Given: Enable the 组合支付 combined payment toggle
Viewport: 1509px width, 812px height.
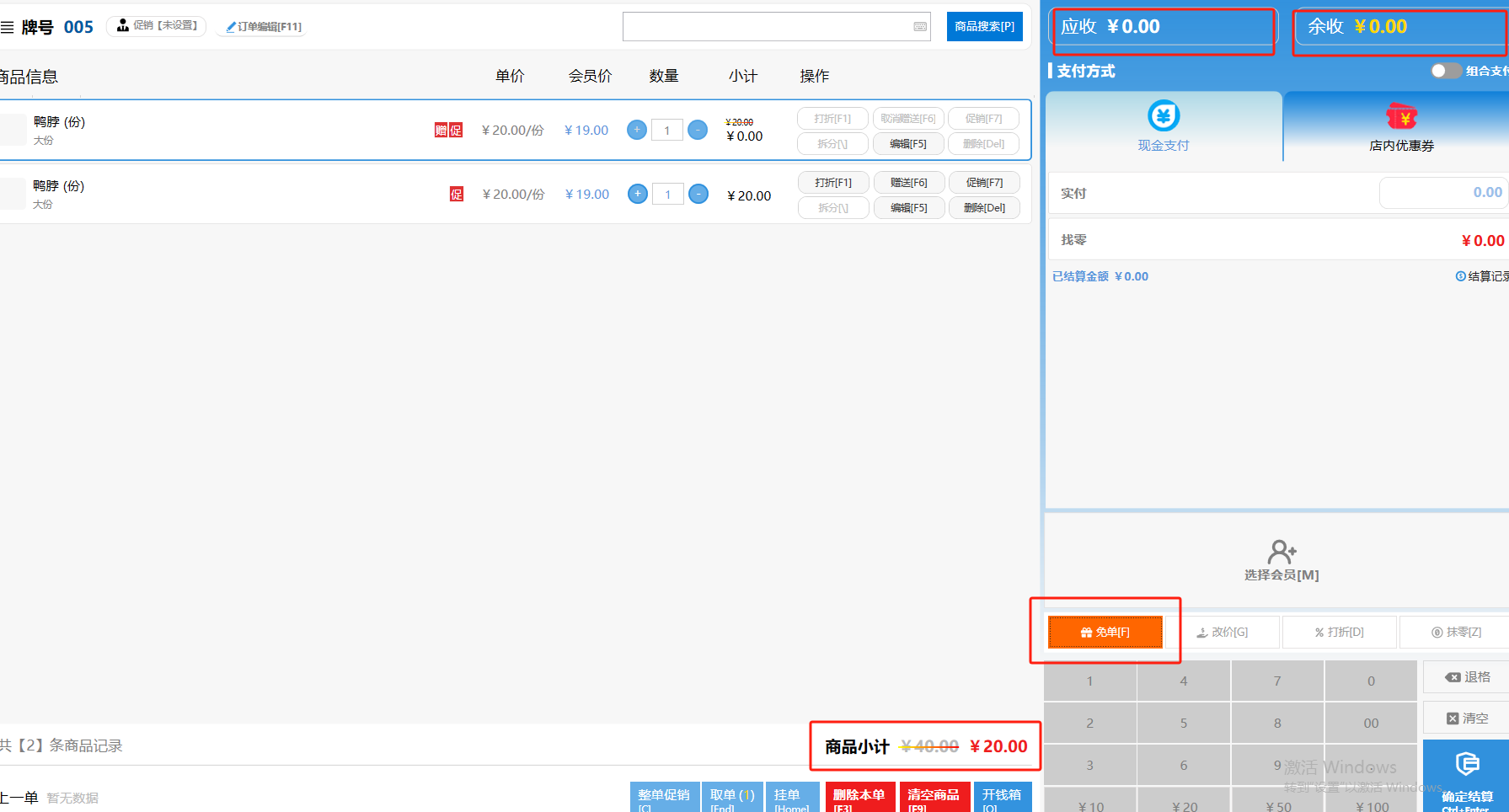Looking at the screenshot, I should tap(1446, 71).
